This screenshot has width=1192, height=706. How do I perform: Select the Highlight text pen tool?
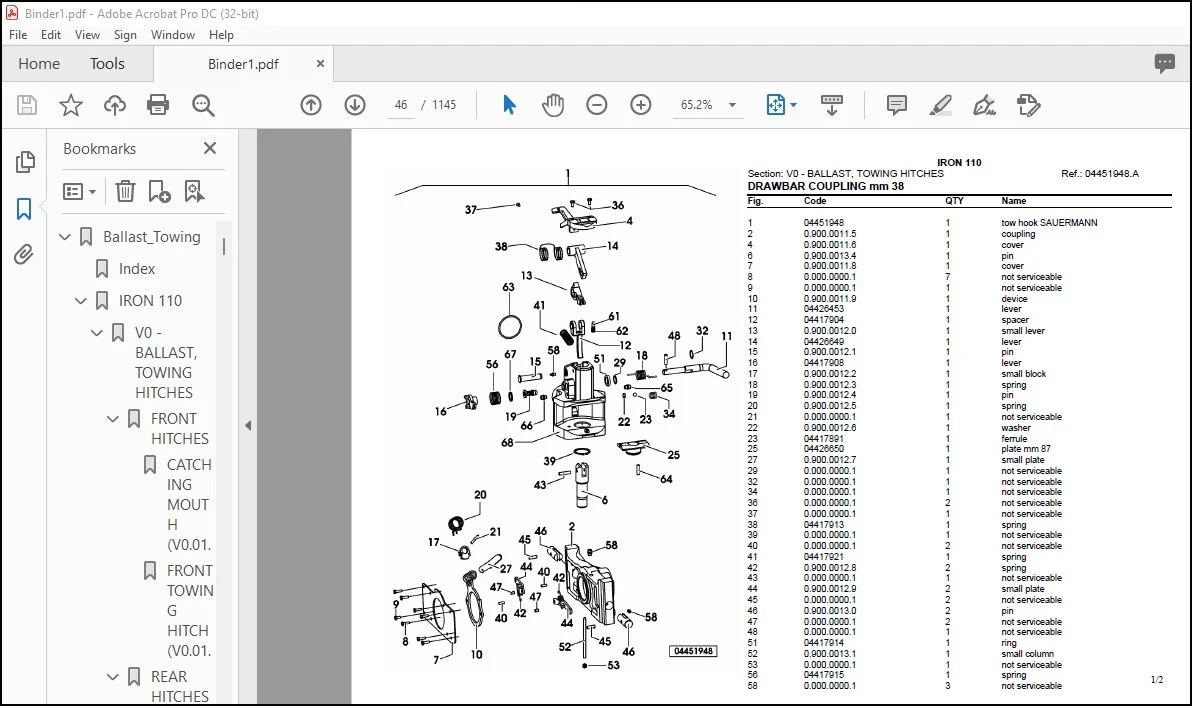(x=940, y=105)
